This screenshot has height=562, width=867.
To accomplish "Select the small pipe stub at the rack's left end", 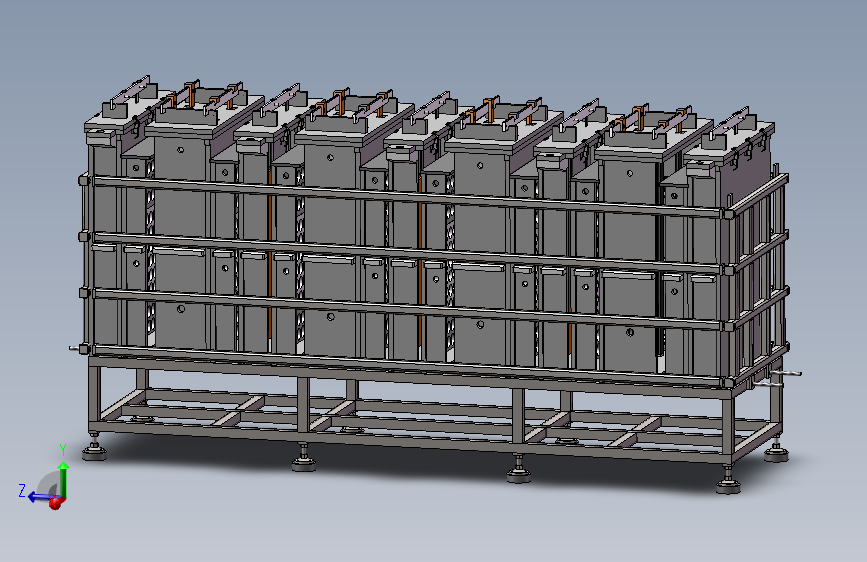I will click(x=74, y=348).
